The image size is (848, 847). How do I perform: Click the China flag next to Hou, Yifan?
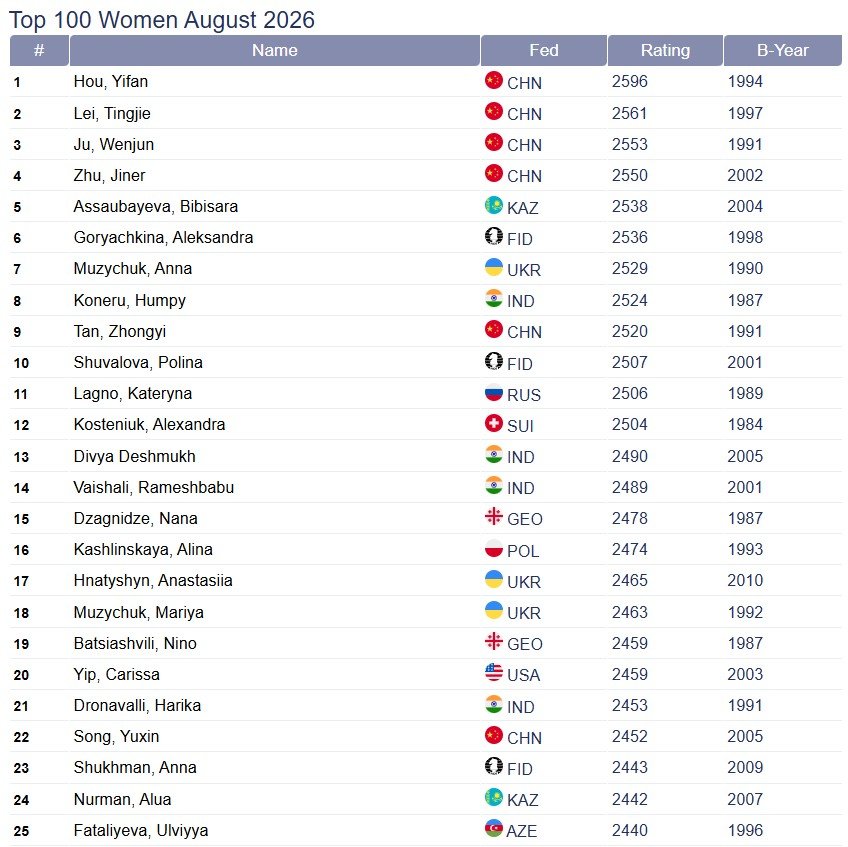493,80
